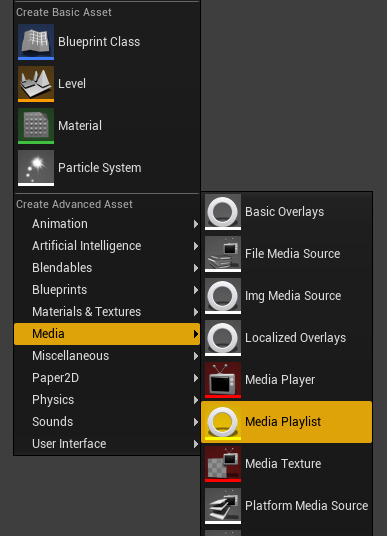This screenshot has height=536, width=387.
Task: Open the Materials & Textures submenu
Action: coord(107,312)
